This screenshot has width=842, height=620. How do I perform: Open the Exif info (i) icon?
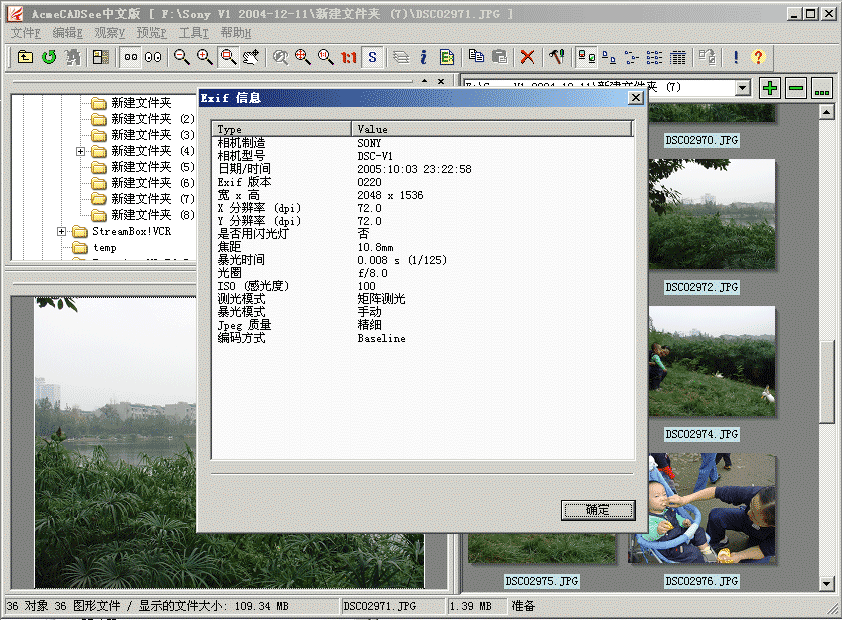424,57
